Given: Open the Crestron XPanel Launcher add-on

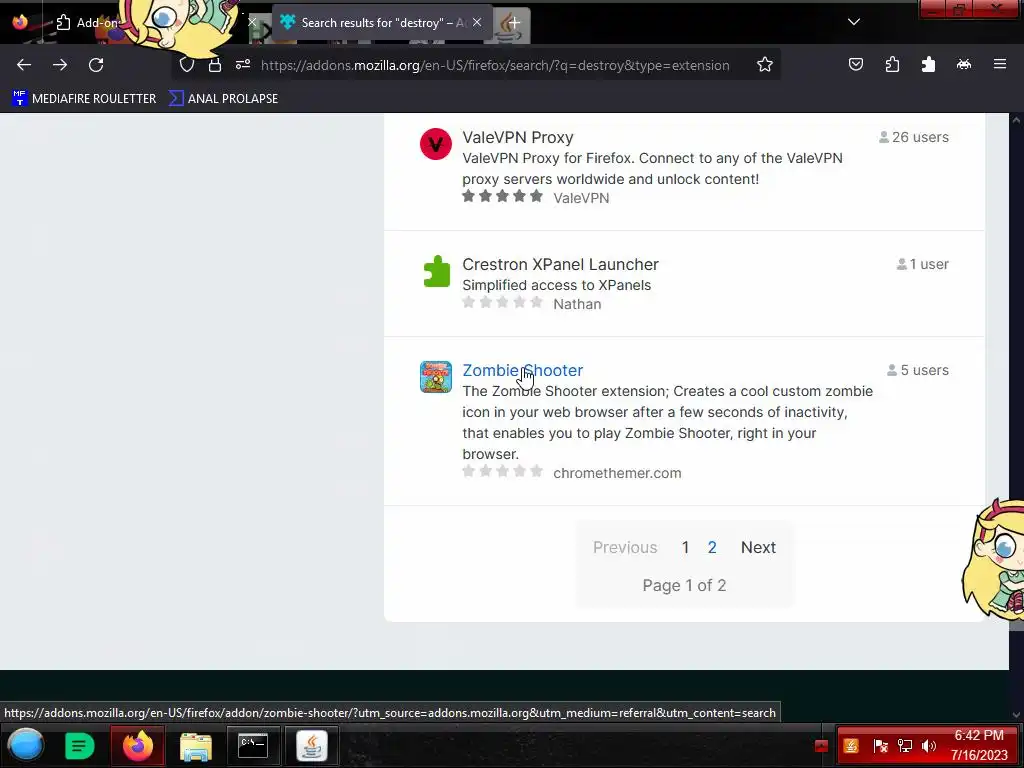Looking at the screenshot, I should (560, 264).
